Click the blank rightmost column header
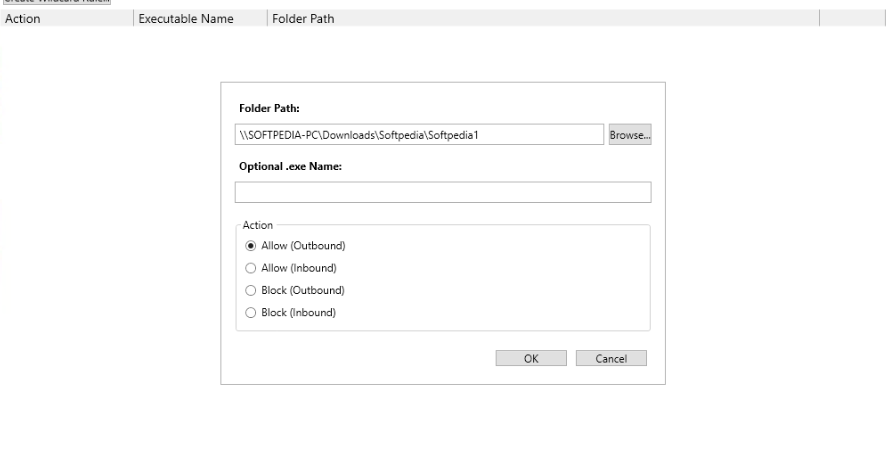The image size is (887, 450). pos(853,18)
